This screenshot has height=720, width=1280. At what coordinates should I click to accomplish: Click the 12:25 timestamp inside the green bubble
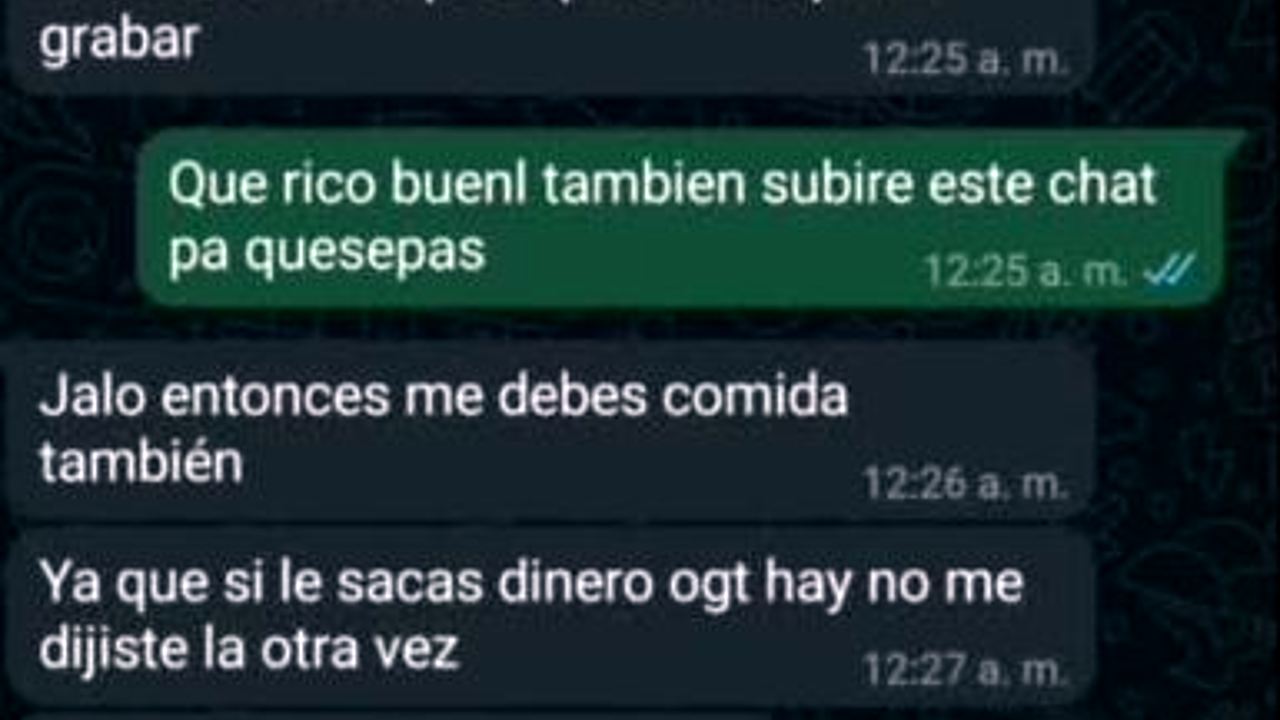tap(1027, 271)
